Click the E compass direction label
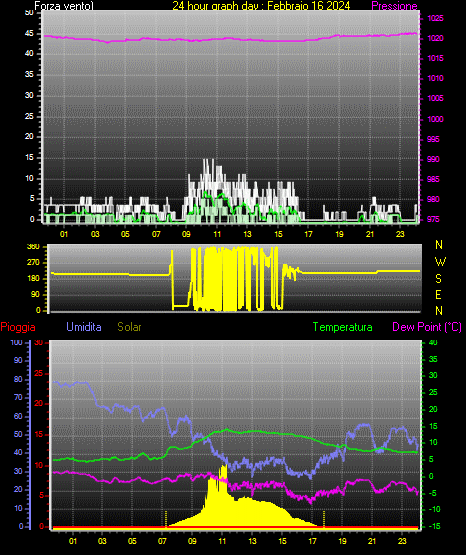Screen dimensions: 466x555 click(438, 294)
